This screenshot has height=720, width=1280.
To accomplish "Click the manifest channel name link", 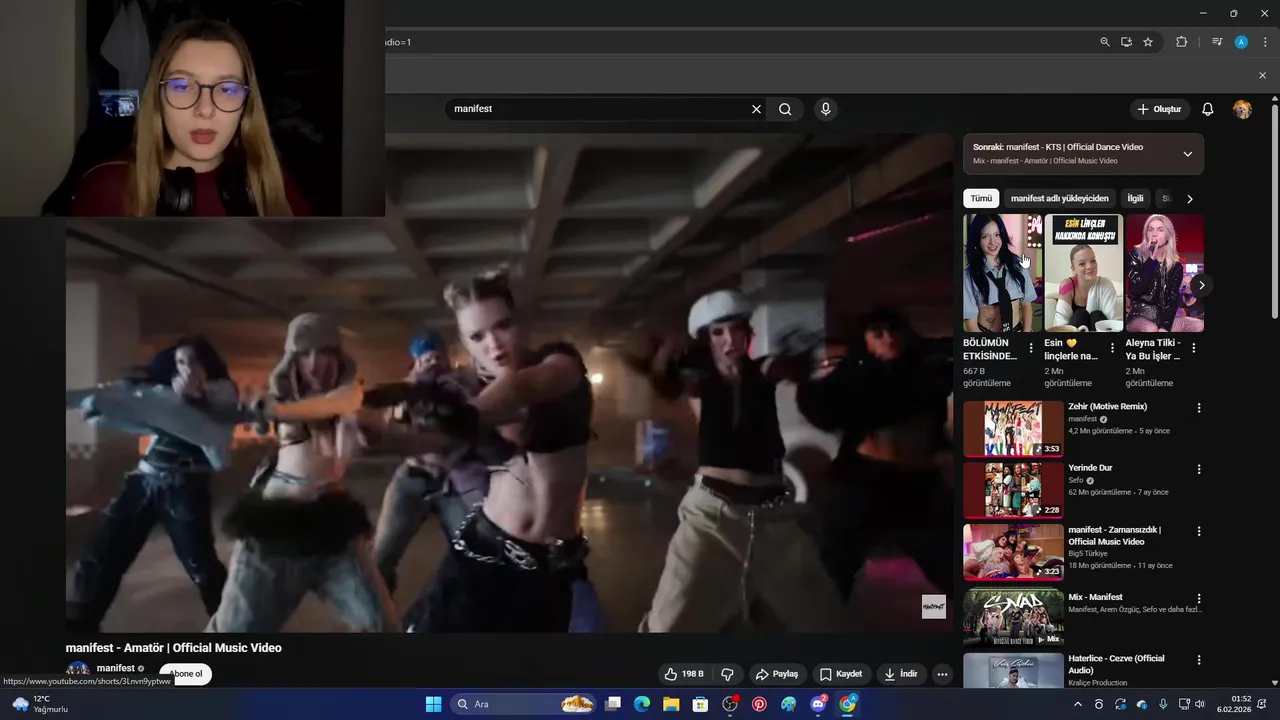I will click(x=115, y=668).
